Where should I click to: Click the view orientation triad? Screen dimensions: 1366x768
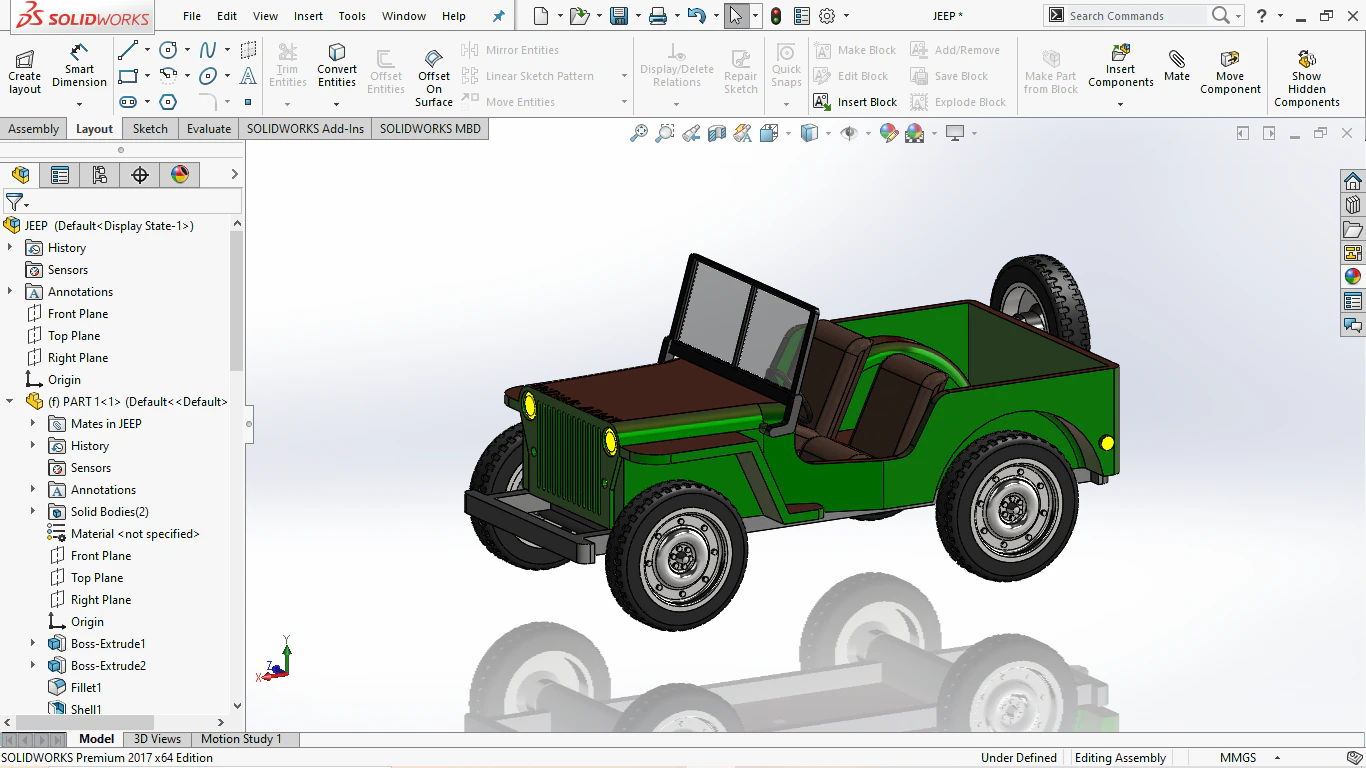[x=274, y=660]
